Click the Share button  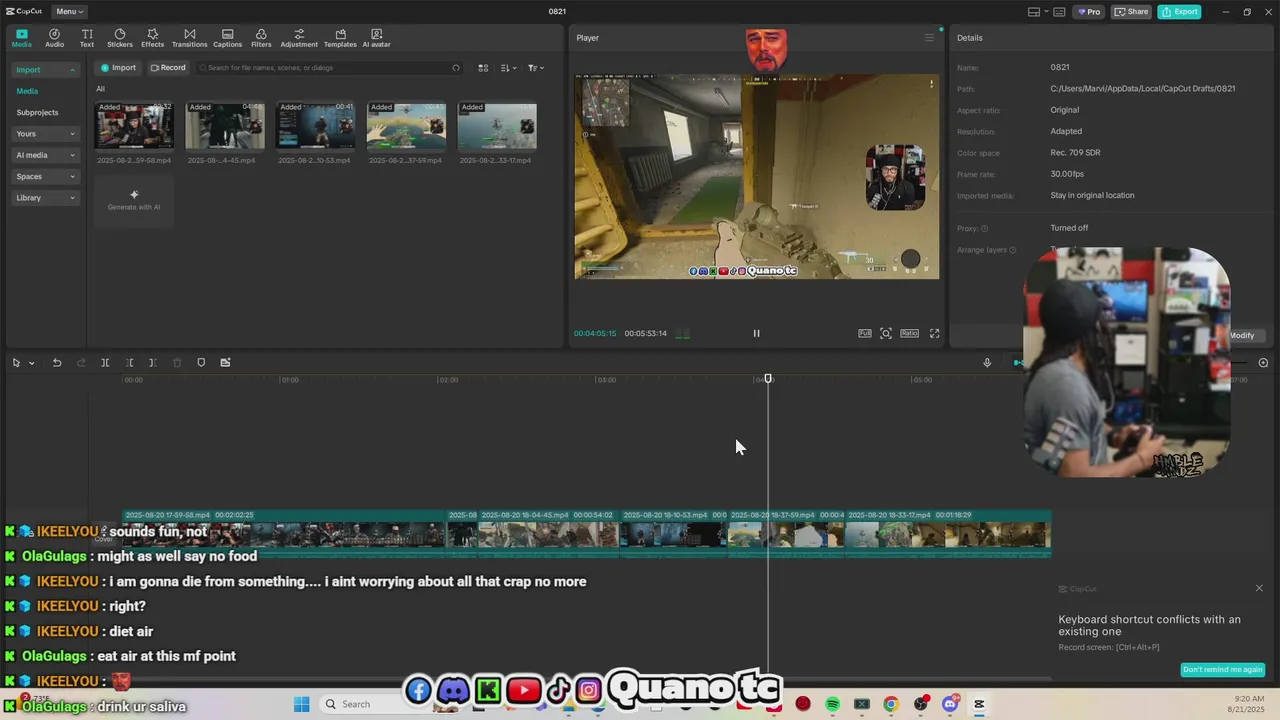pos(1132,12)
